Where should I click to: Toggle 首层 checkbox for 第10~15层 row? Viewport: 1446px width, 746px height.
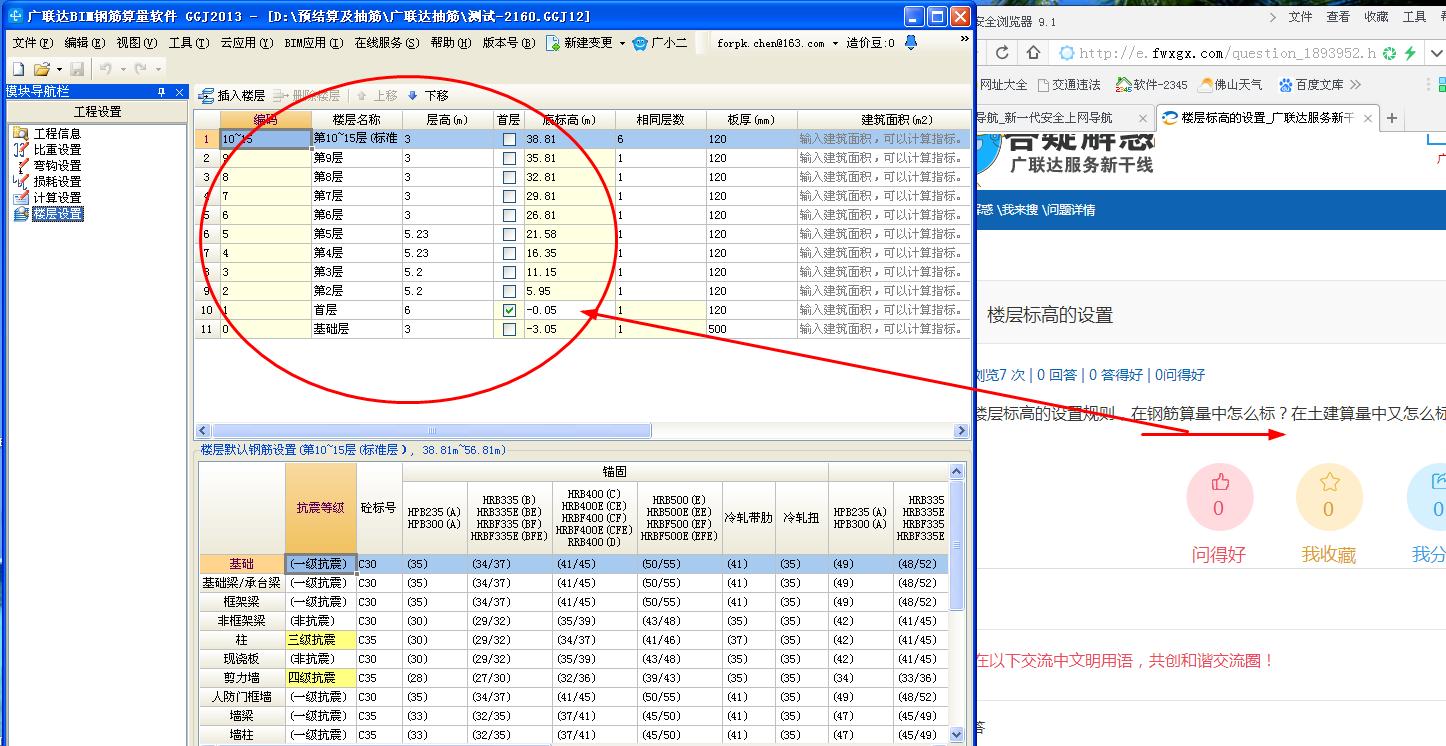[x=509, y=139]
